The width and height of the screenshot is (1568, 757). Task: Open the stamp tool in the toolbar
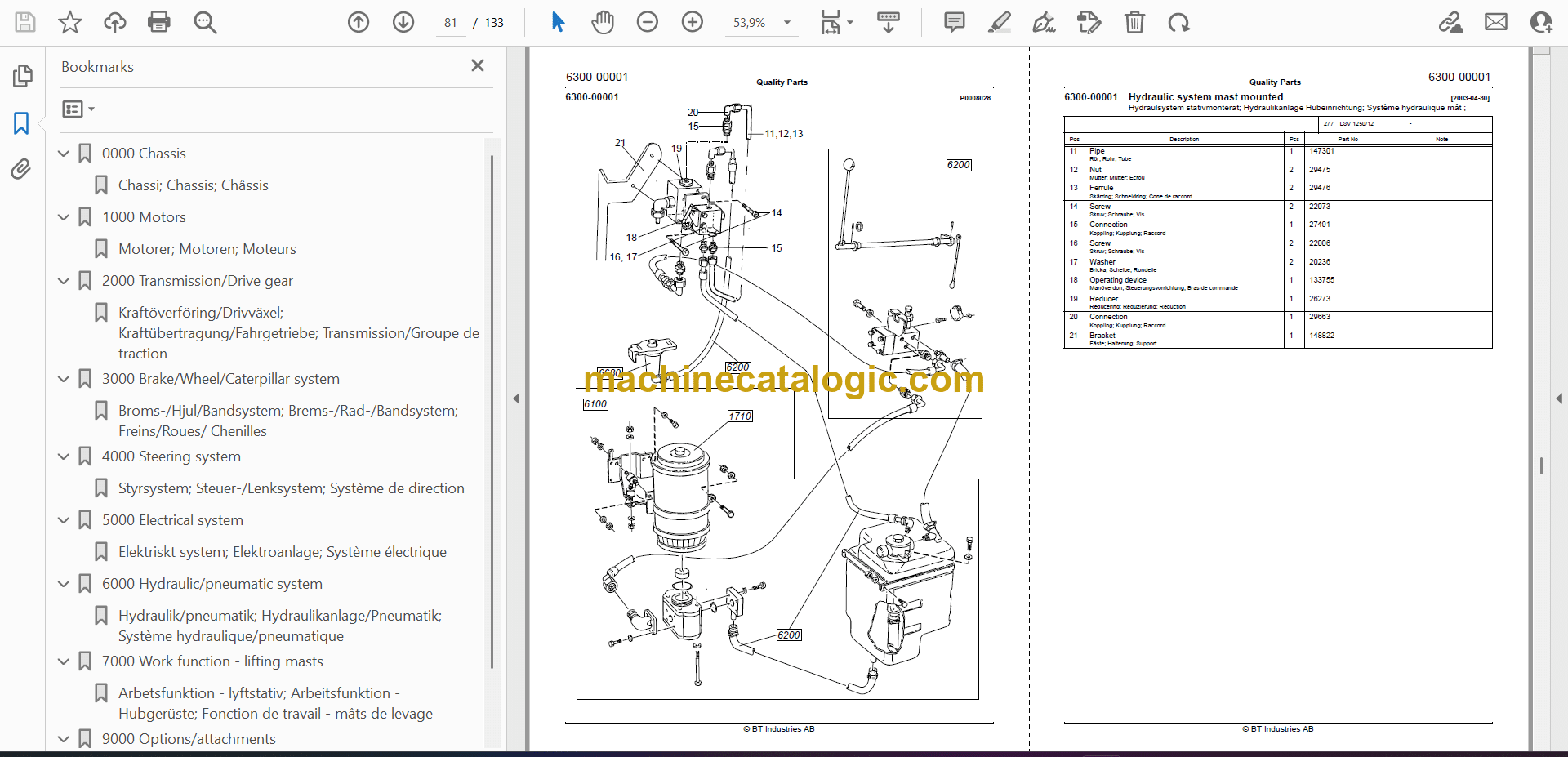(1089, 22)
